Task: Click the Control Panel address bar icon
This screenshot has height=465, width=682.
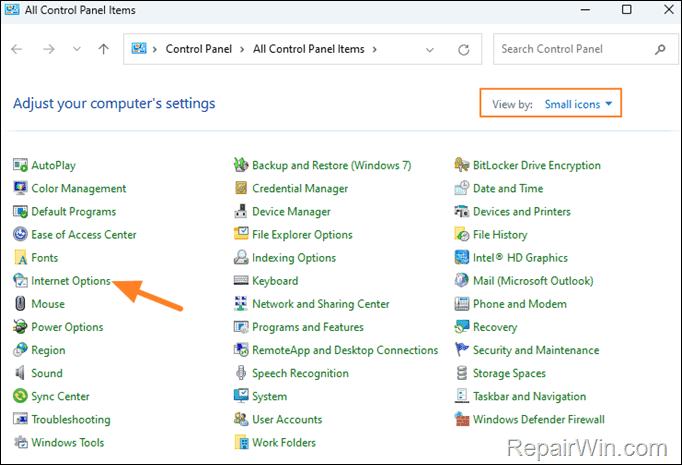Action: pyautogui.click(x=139, y=48)
